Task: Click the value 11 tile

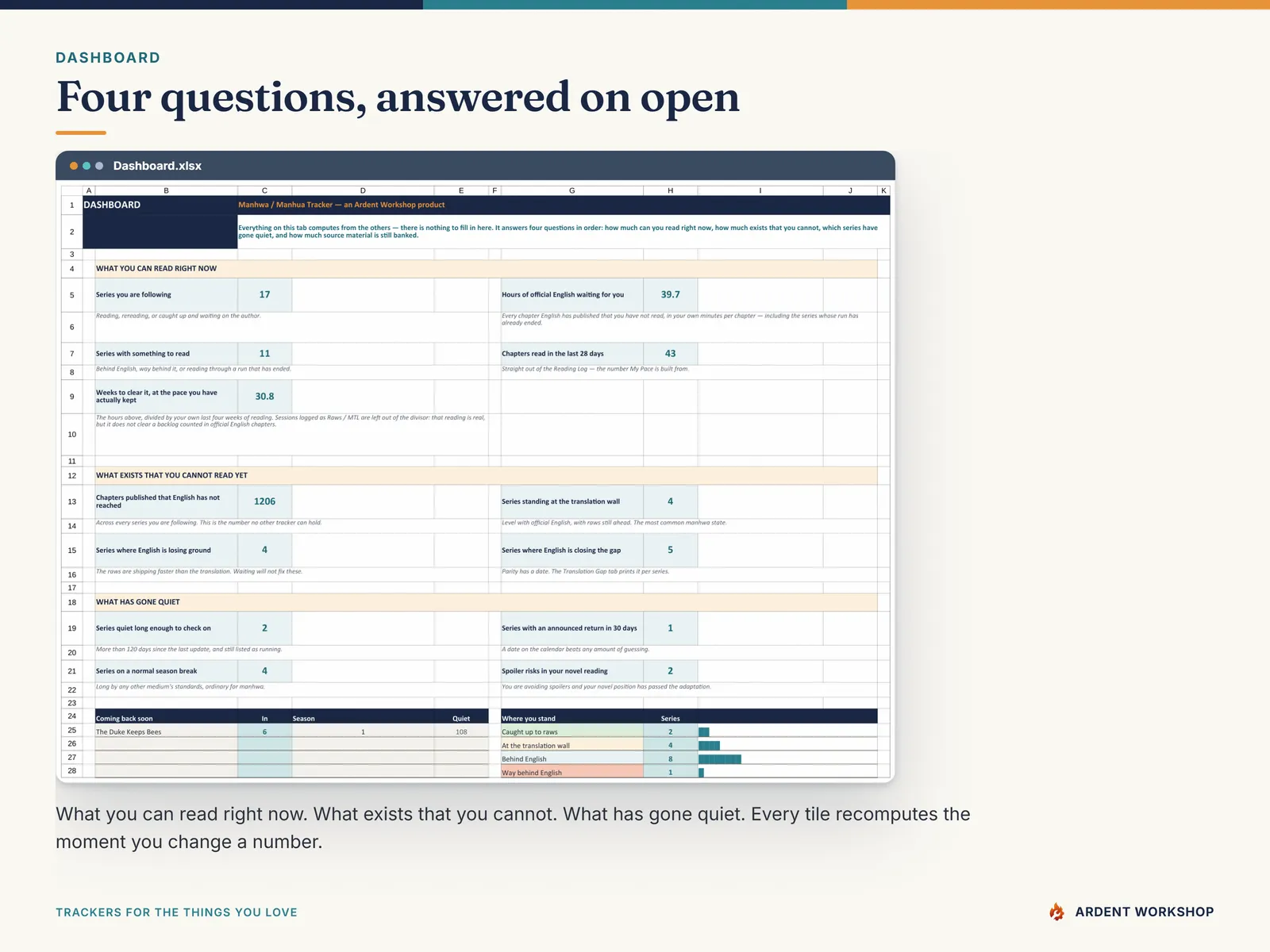Action: pyautogui.click(x=264, y=354)
